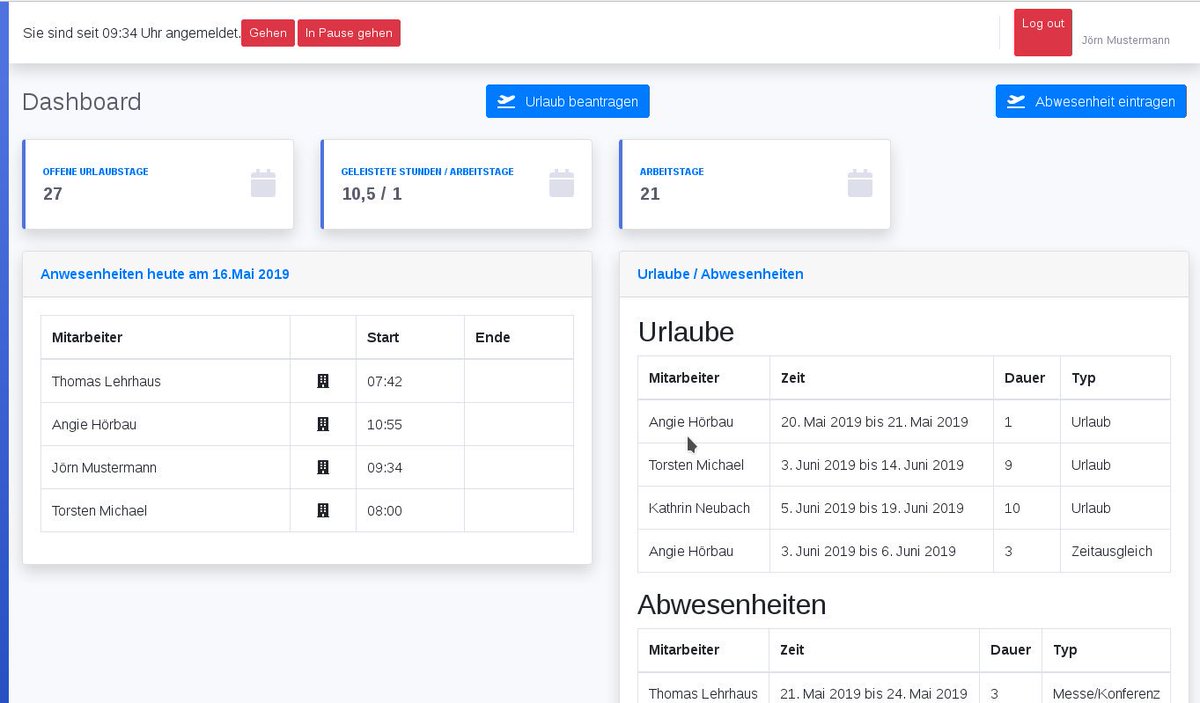The height and width of the screenshot is (703, 1200).
Task: Click the Messe/Konferenz type cell
Action: [1106, 693]
